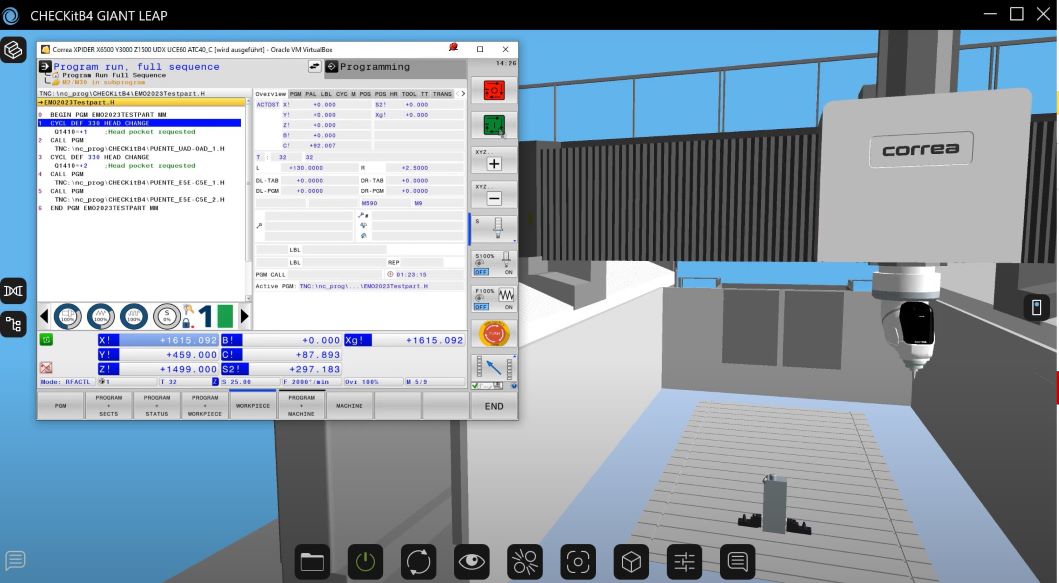This screenshot has width=1059, height=583.
Task: Select the 3D cube view icon
Action: [630, 563]
